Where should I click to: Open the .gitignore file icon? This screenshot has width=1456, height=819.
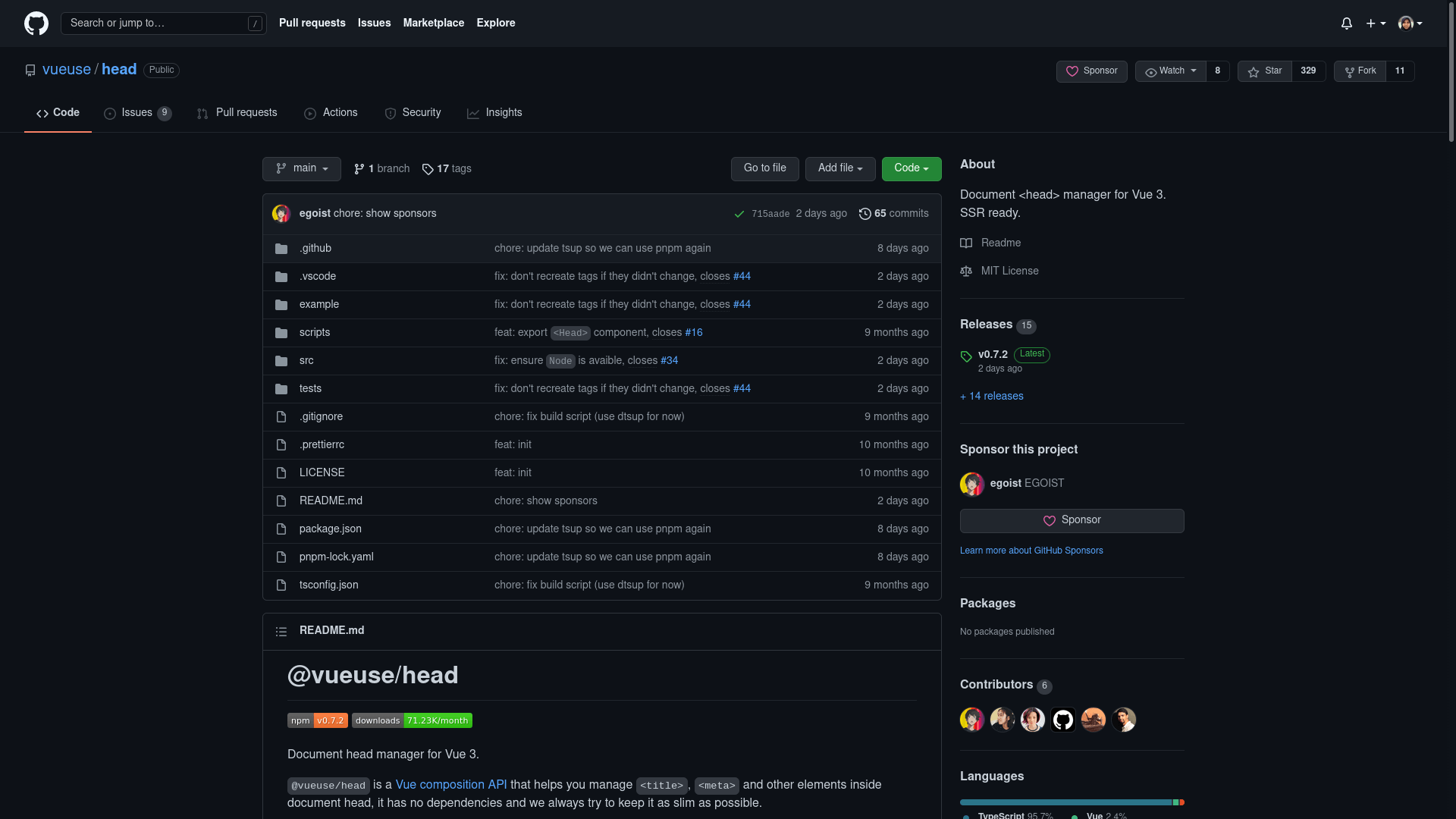click(281, 417)
